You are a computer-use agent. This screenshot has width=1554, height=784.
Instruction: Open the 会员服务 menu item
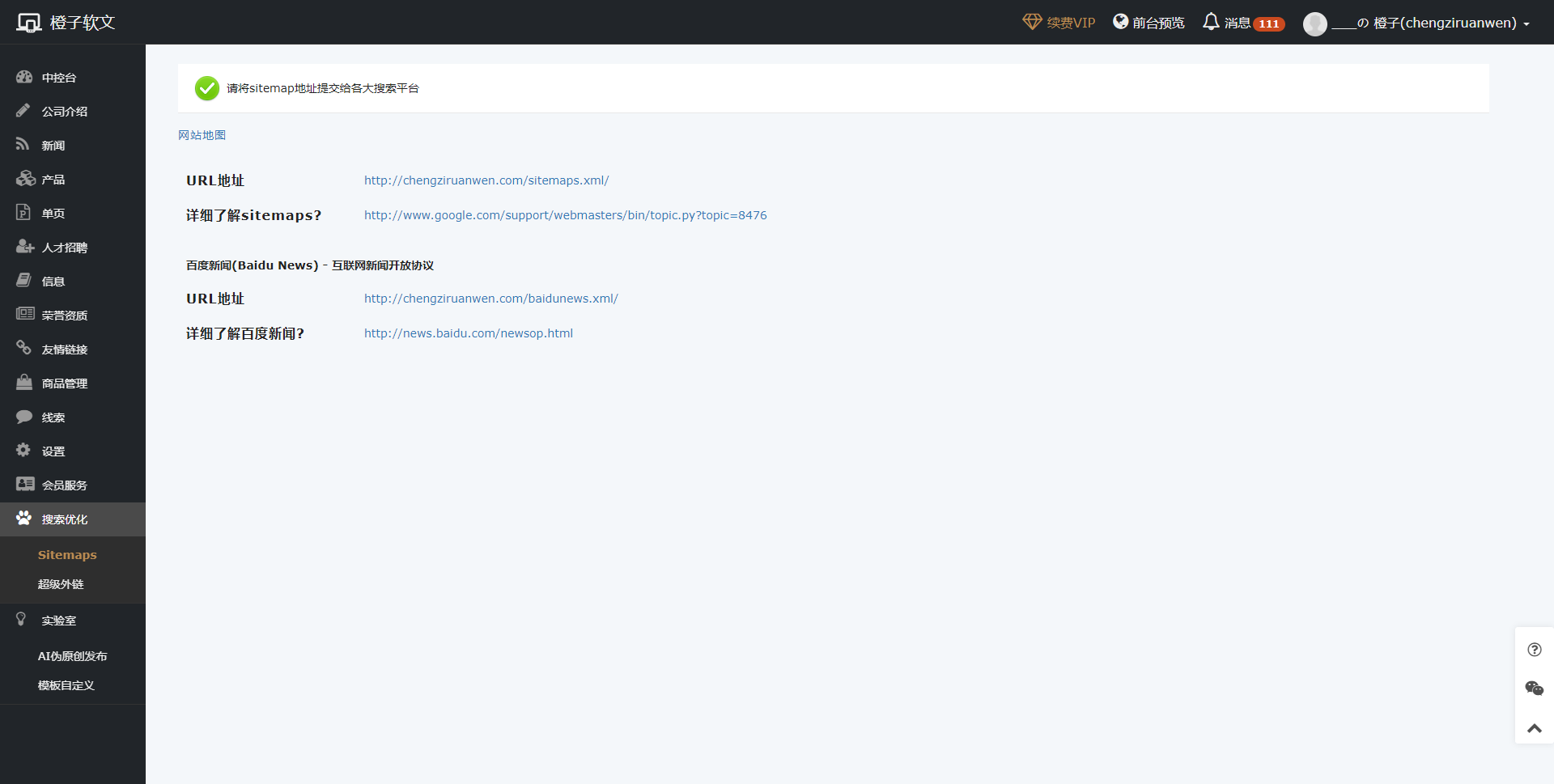[73, 485]
